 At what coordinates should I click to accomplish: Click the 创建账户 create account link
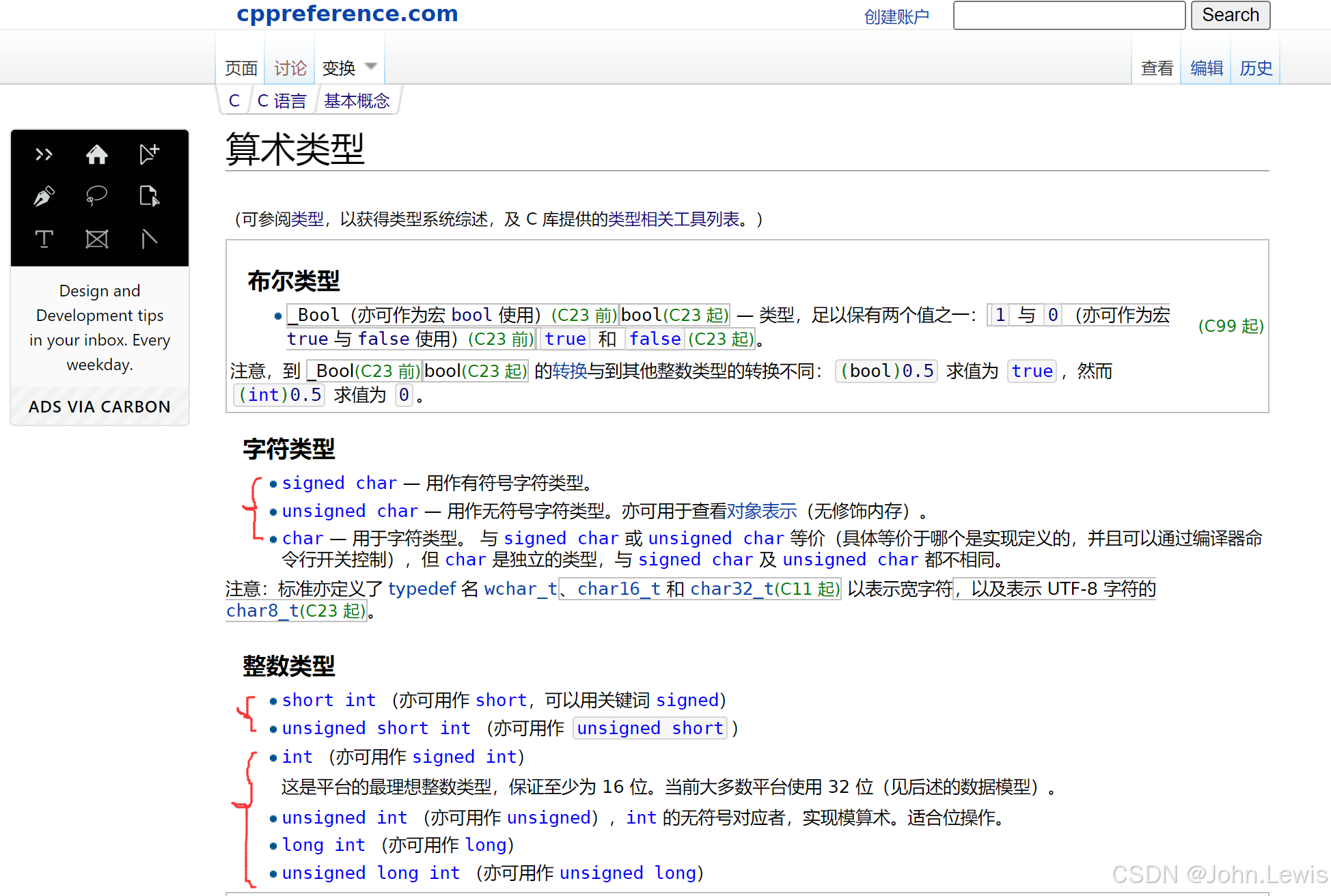click(896, 16)
